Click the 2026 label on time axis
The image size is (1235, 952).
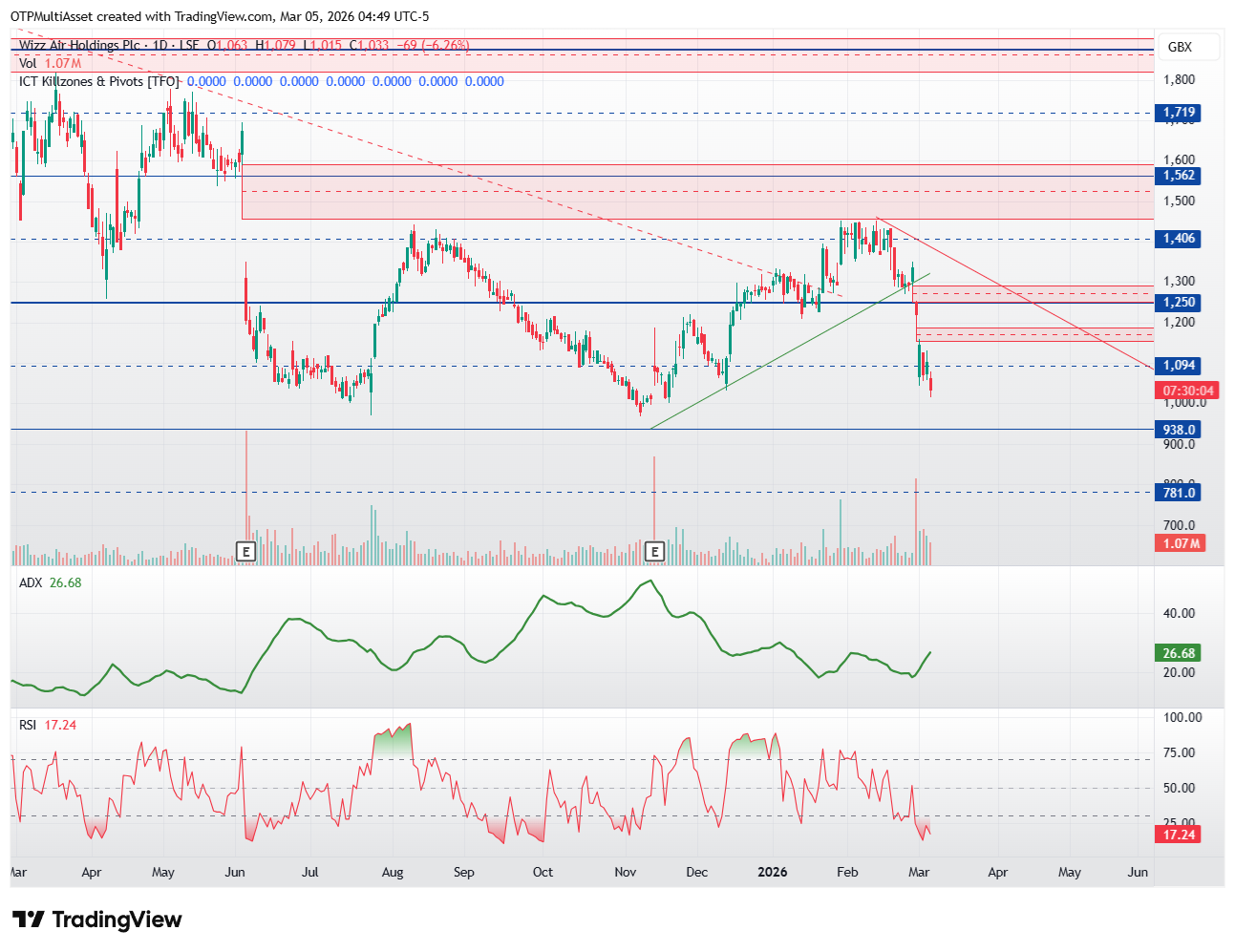772,872
